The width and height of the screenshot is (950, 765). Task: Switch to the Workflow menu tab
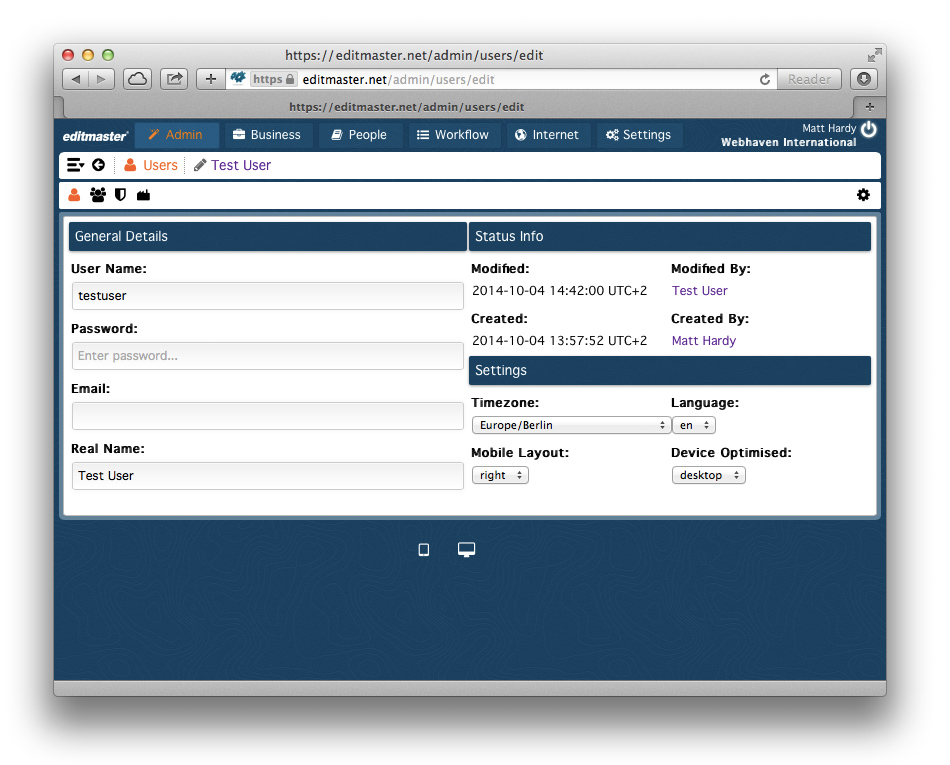point(453,135)
